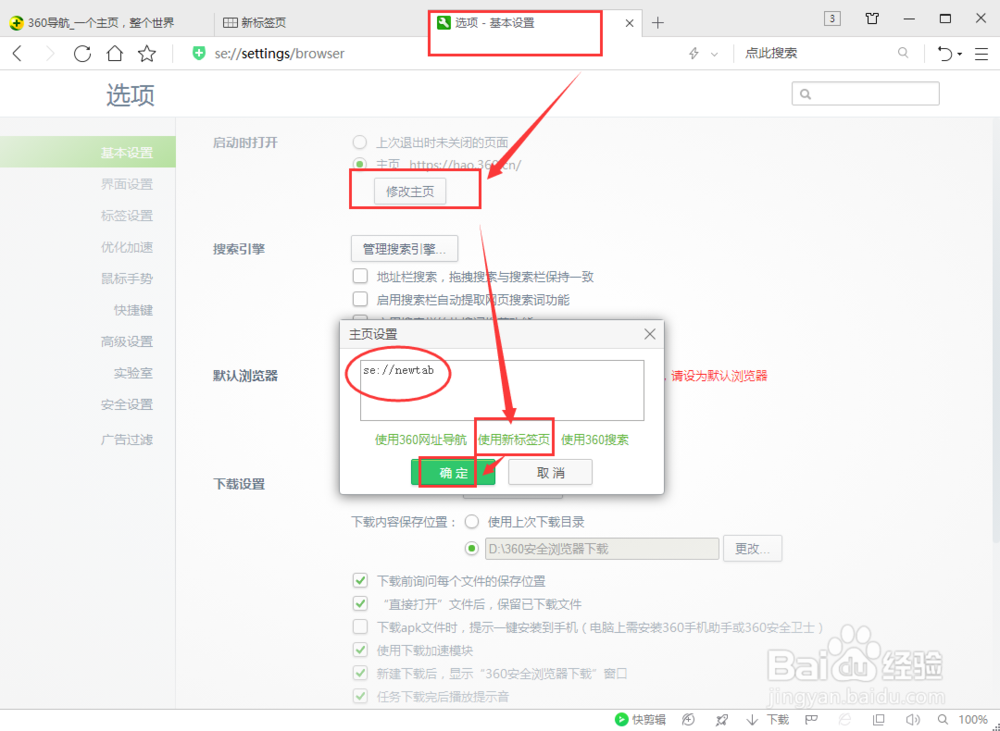
Task: Reload the page with refresh icon
Action: click(x=82, y=54)
